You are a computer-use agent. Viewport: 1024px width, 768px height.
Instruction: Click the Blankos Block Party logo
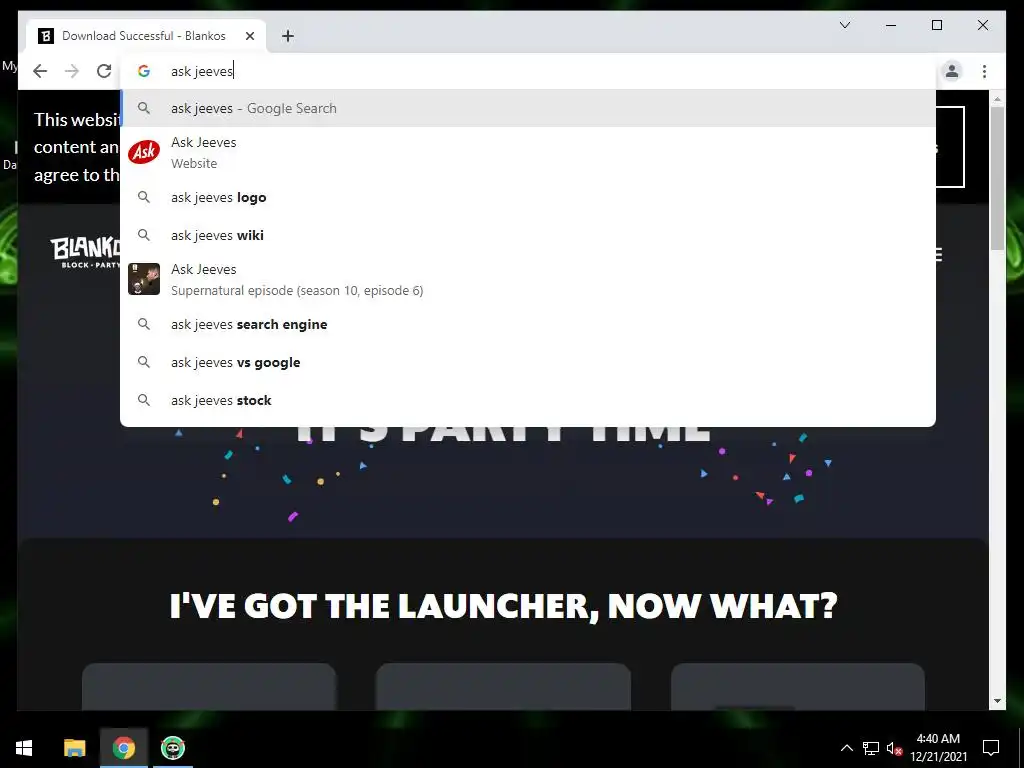(x=85, y=253)
